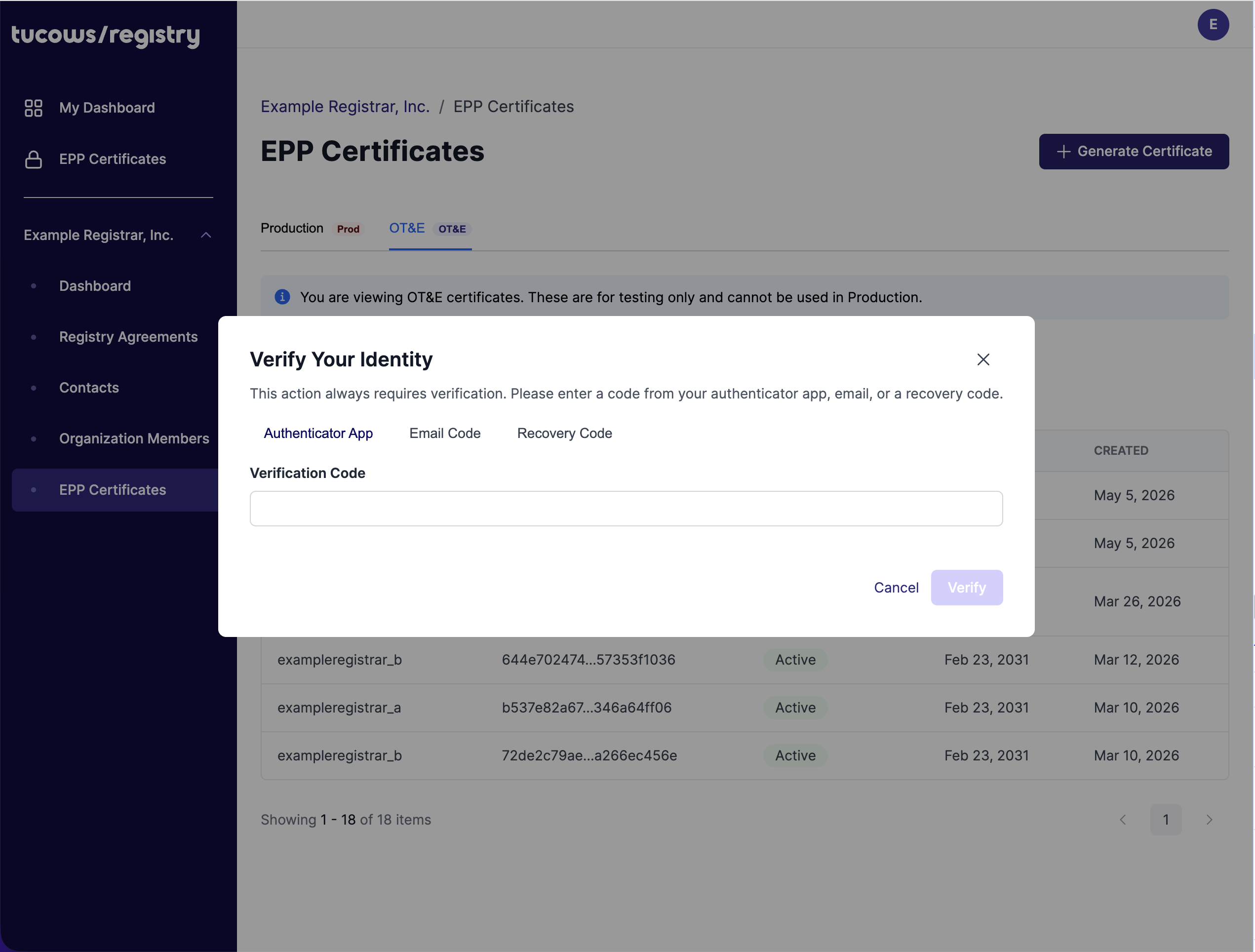Open My Dashboard in sidebar
Viewport: 1255px width, 952px height.
107,108
